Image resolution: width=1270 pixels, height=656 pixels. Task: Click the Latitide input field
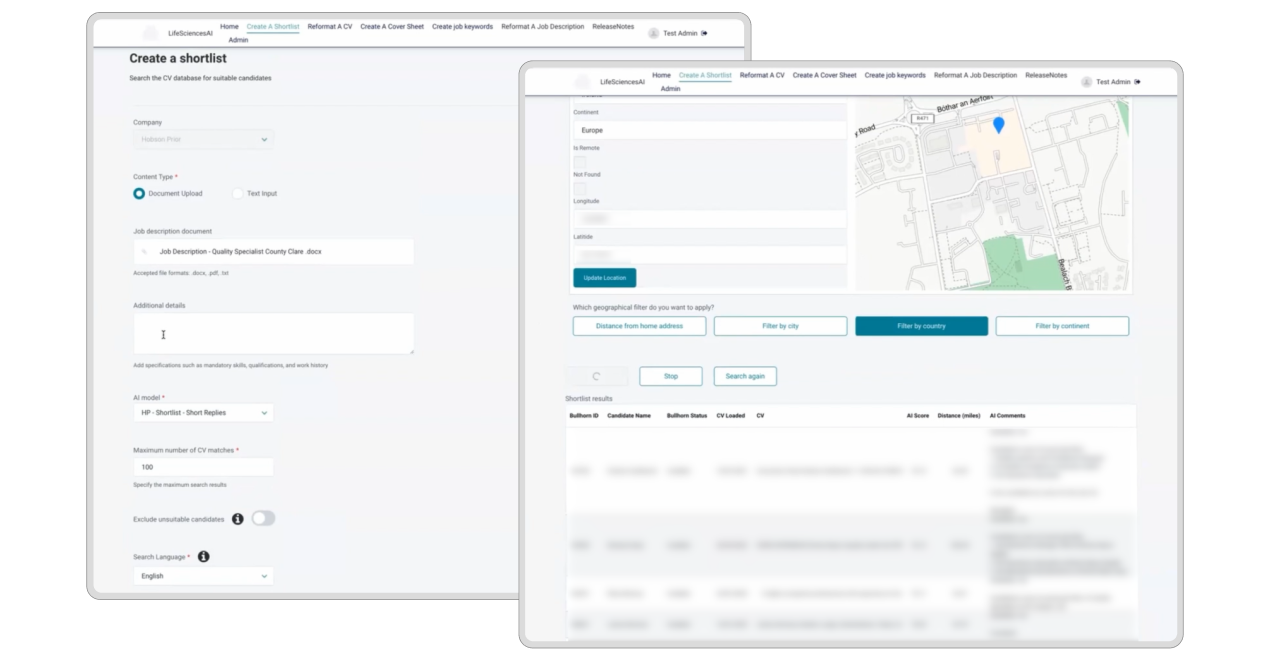pyautogui.click(x=710, y=254)
